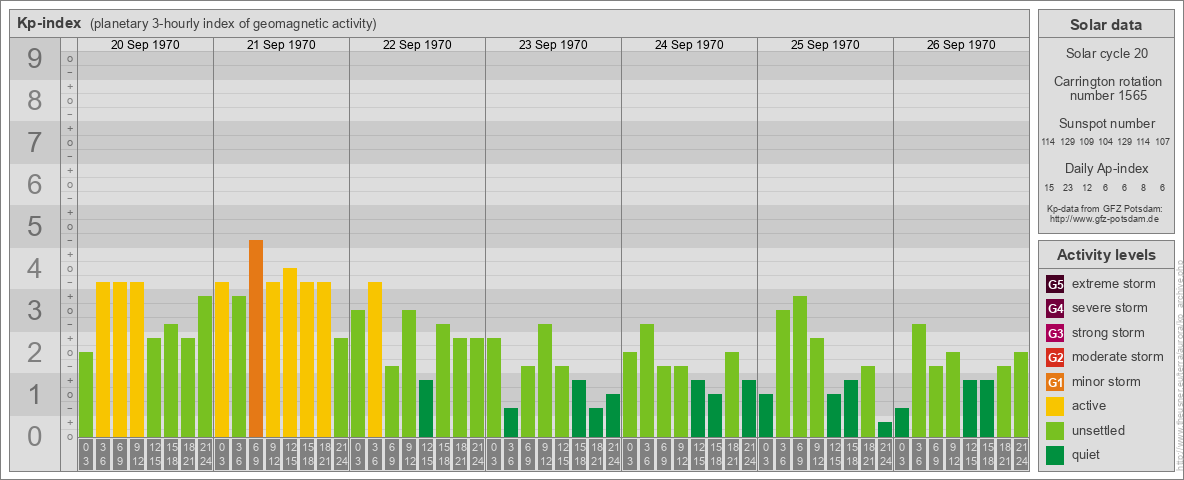Click the 'extreme storm' legend label
The height and width of the screenshot is (480, 1184).
[1114, 284]
